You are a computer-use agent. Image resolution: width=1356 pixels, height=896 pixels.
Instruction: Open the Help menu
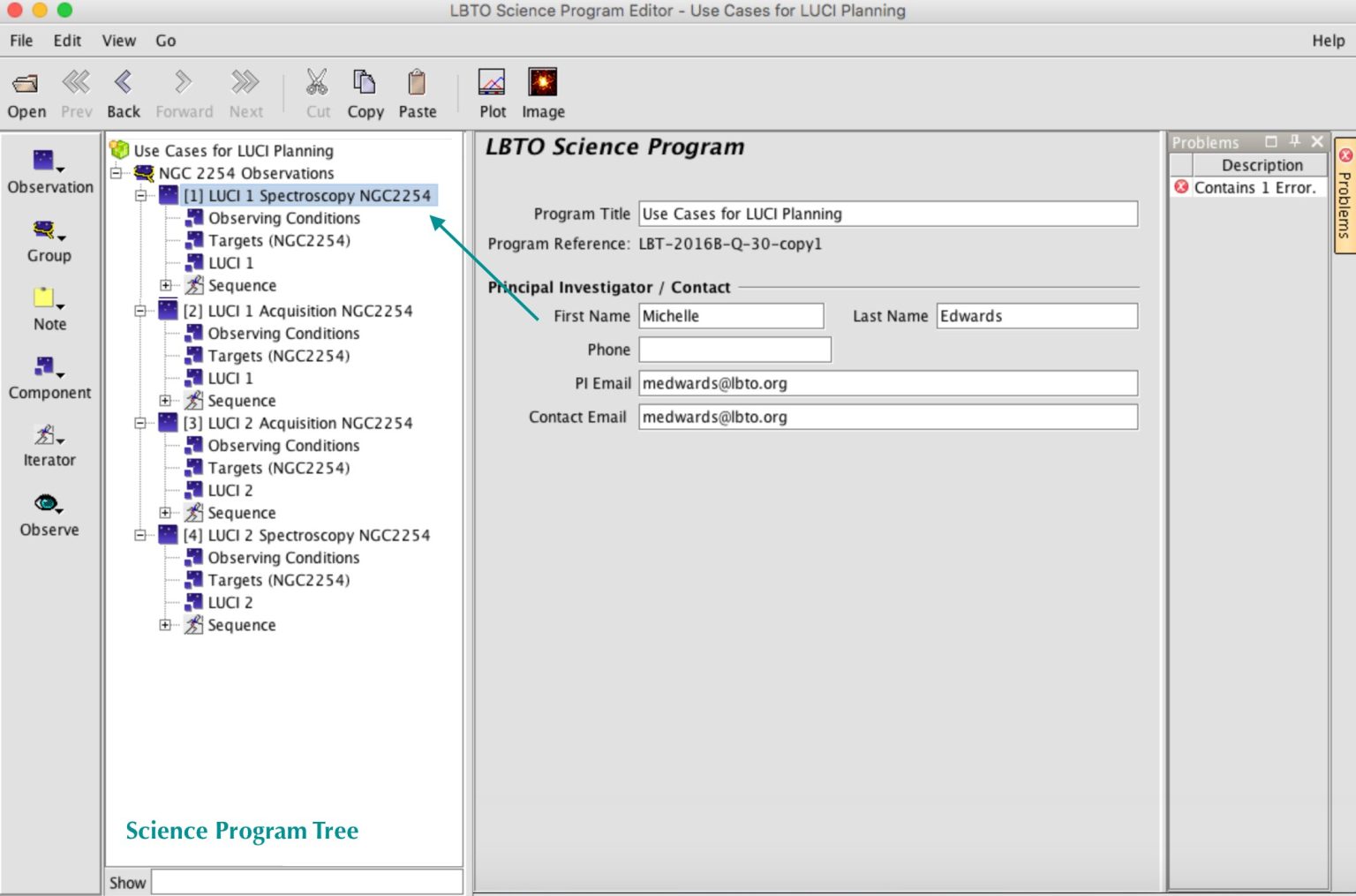point(1328,41)
